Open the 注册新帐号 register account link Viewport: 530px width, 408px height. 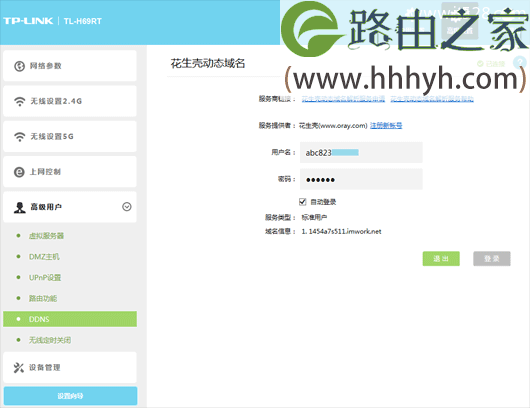pyautogui.click(x=386, y=125)
